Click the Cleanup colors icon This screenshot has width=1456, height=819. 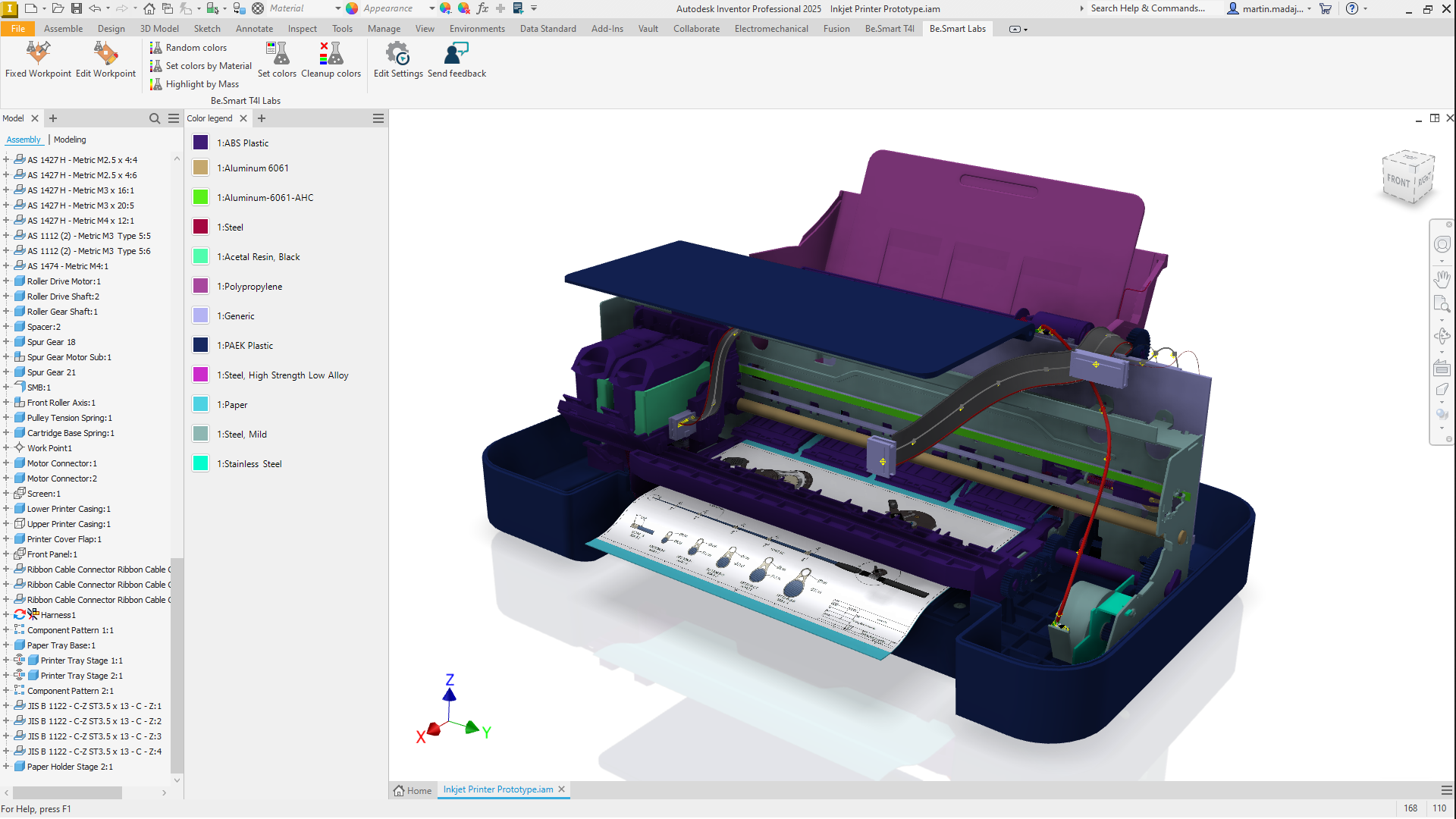(331, 54)
